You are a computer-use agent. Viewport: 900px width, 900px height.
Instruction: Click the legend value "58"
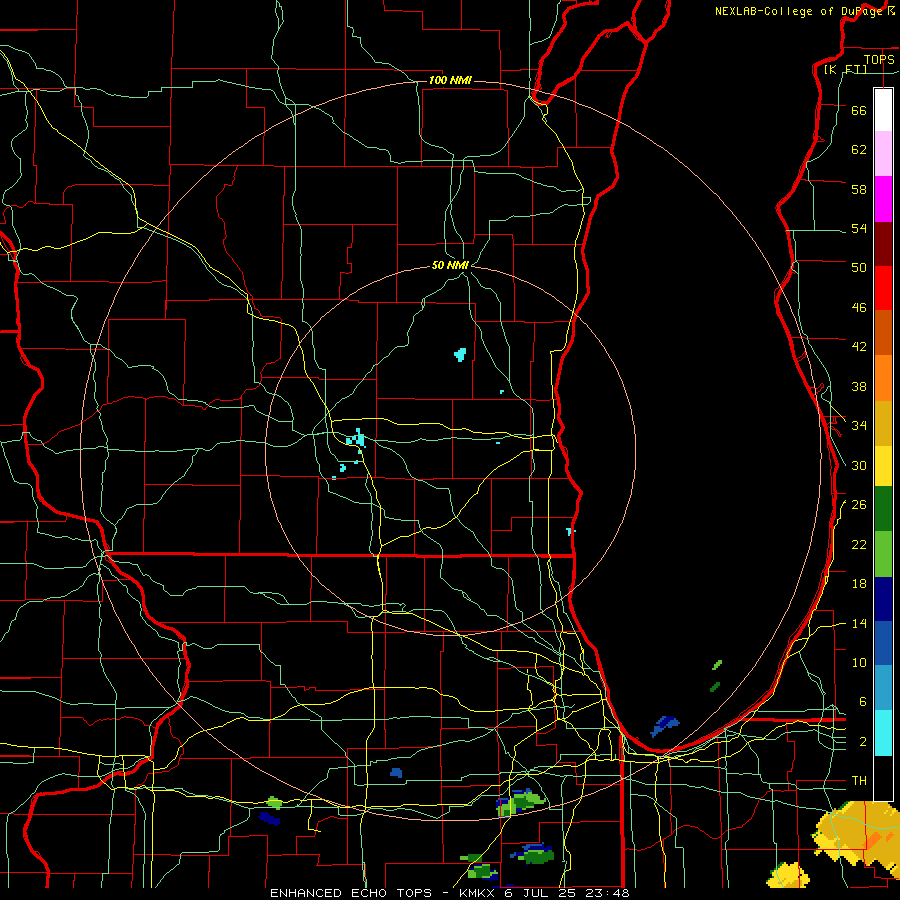(x=859, y=189)
